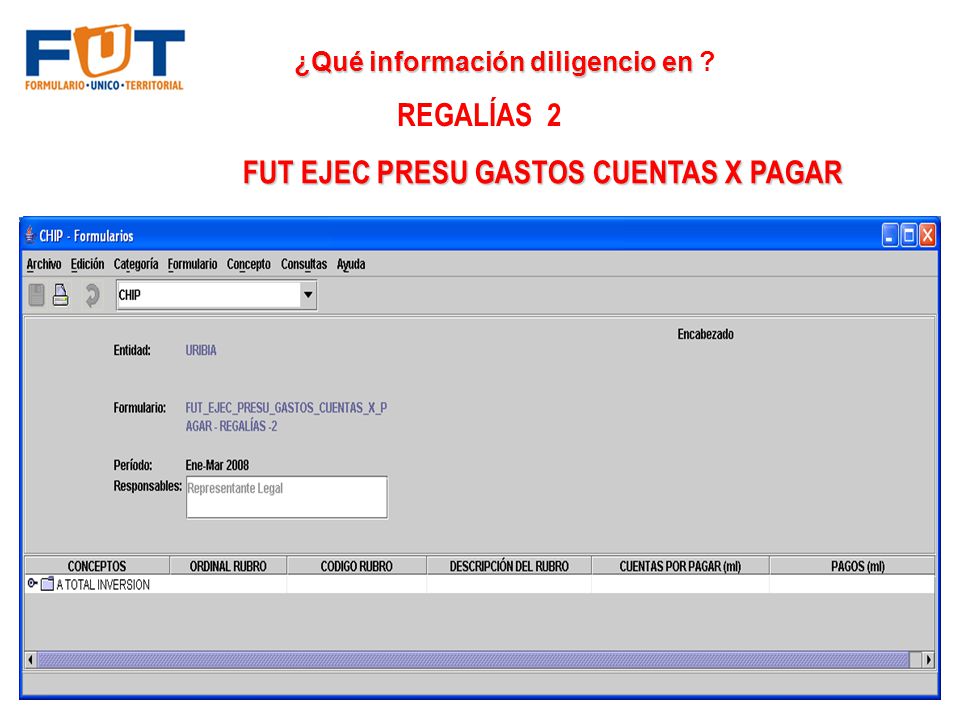Click the undo arrow toolbar icon
Viewport: 960px width, 720px height.
pos(92,295)
